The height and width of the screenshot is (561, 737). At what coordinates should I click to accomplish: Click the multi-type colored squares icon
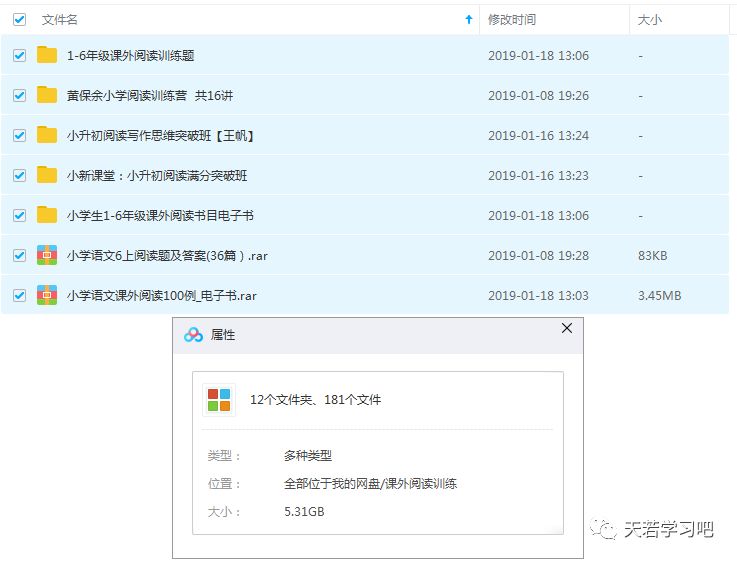point(219,400)
